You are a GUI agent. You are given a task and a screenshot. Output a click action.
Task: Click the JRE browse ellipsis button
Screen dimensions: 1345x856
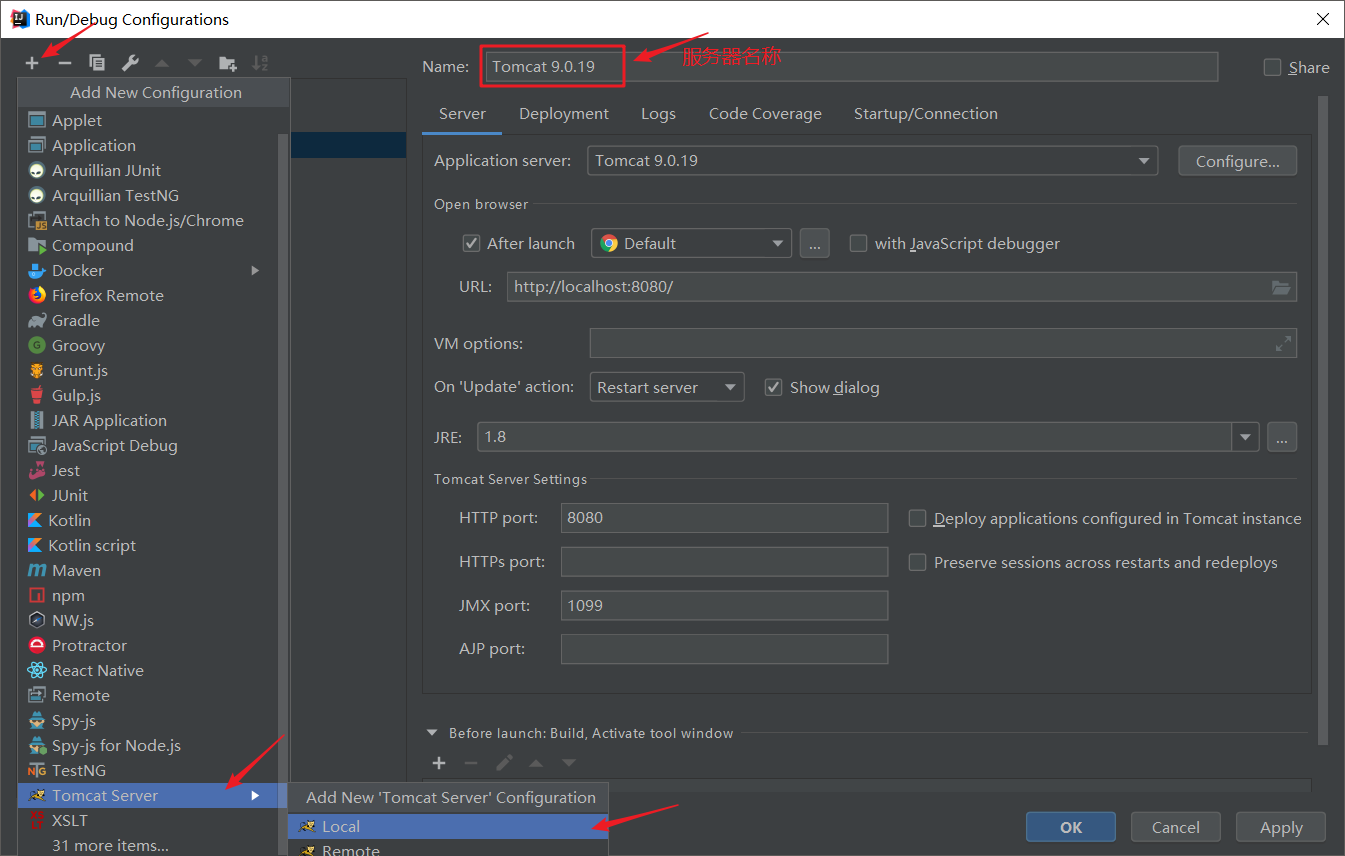pyautogui.click(x=1282, y=437)
